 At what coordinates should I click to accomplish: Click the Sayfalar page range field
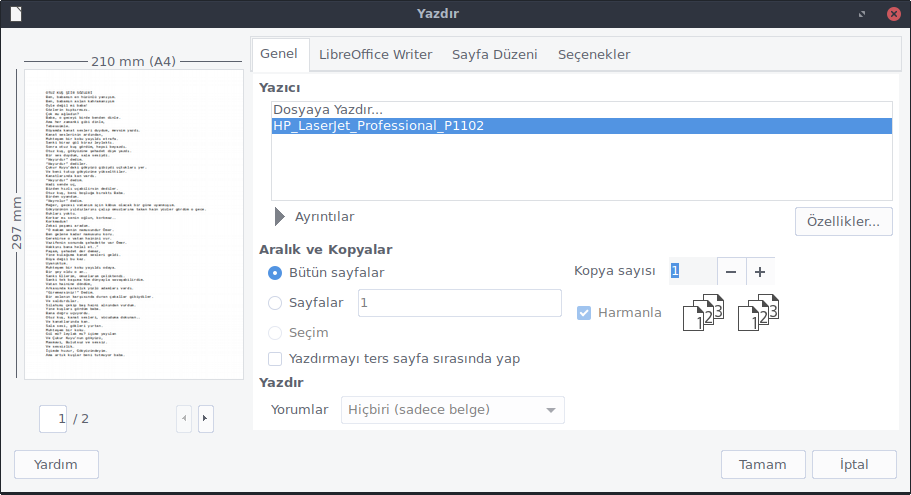pyautogui.click(x=459, y=303)
